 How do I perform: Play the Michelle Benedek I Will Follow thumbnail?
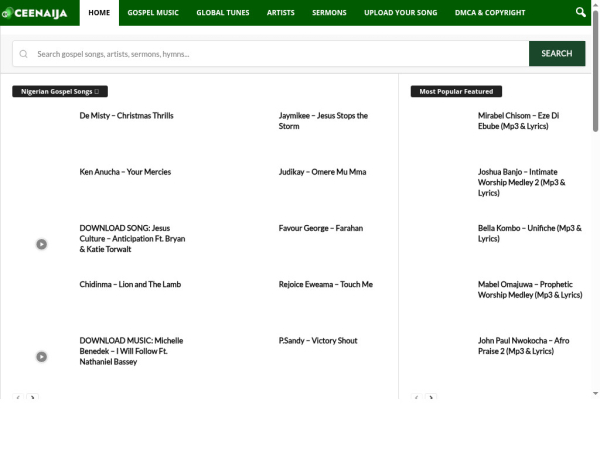(x=42, y=357)
